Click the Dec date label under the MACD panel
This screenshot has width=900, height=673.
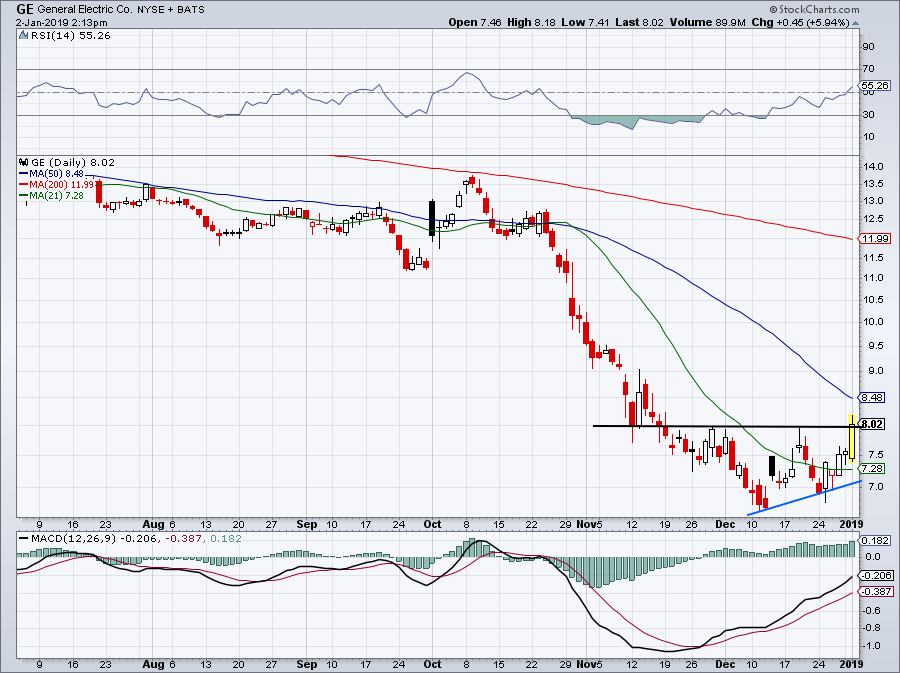[726, 664]
